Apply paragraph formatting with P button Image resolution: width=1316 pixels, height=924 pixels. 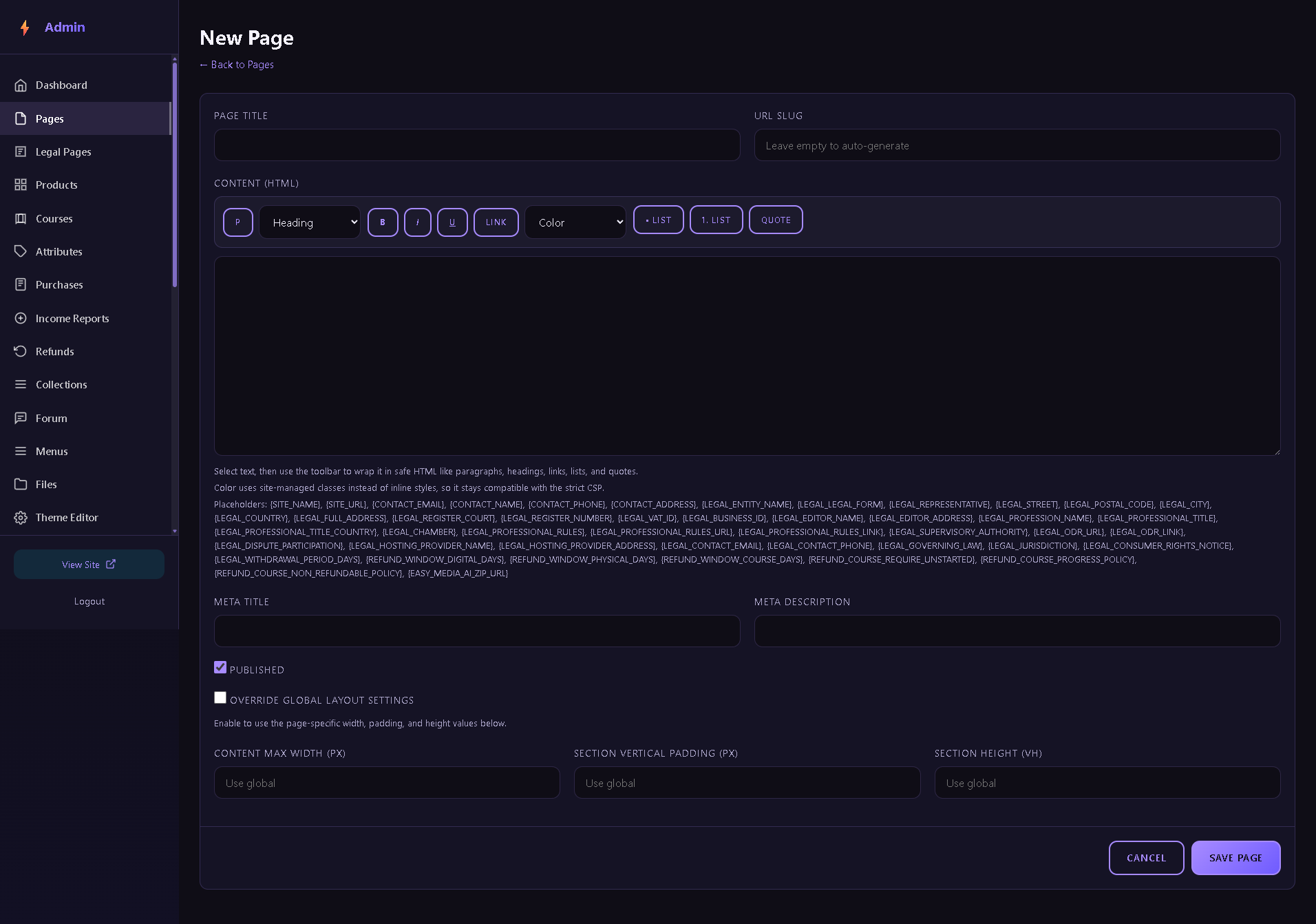click(238, 222)
